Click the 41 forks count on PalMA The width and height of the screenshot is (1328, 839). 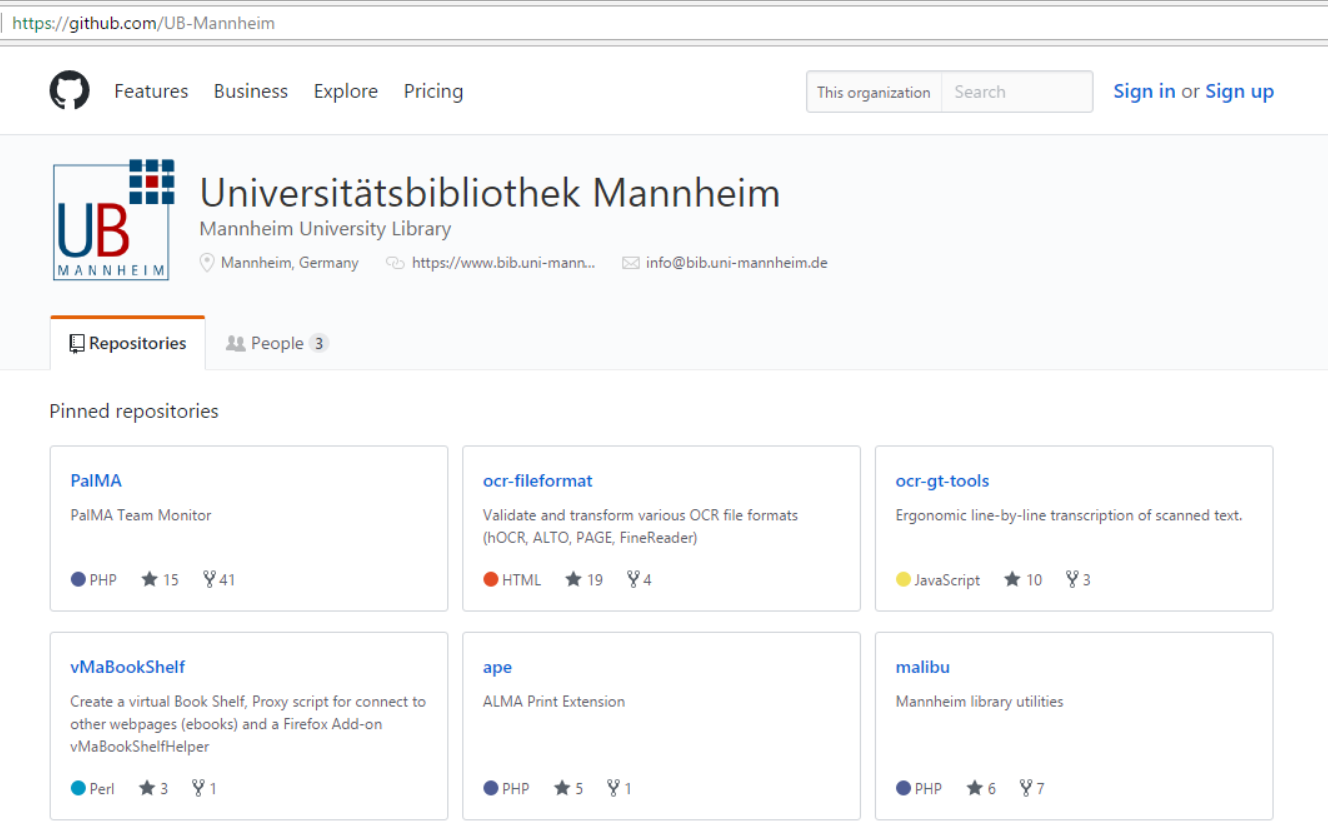point(227,580)
